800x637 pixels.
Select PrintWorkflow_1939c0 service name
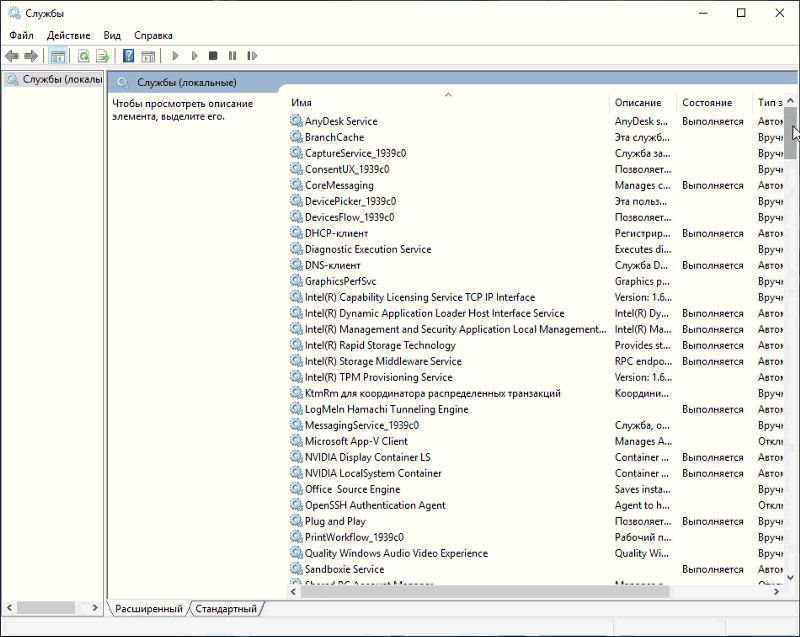pos(354,537)
